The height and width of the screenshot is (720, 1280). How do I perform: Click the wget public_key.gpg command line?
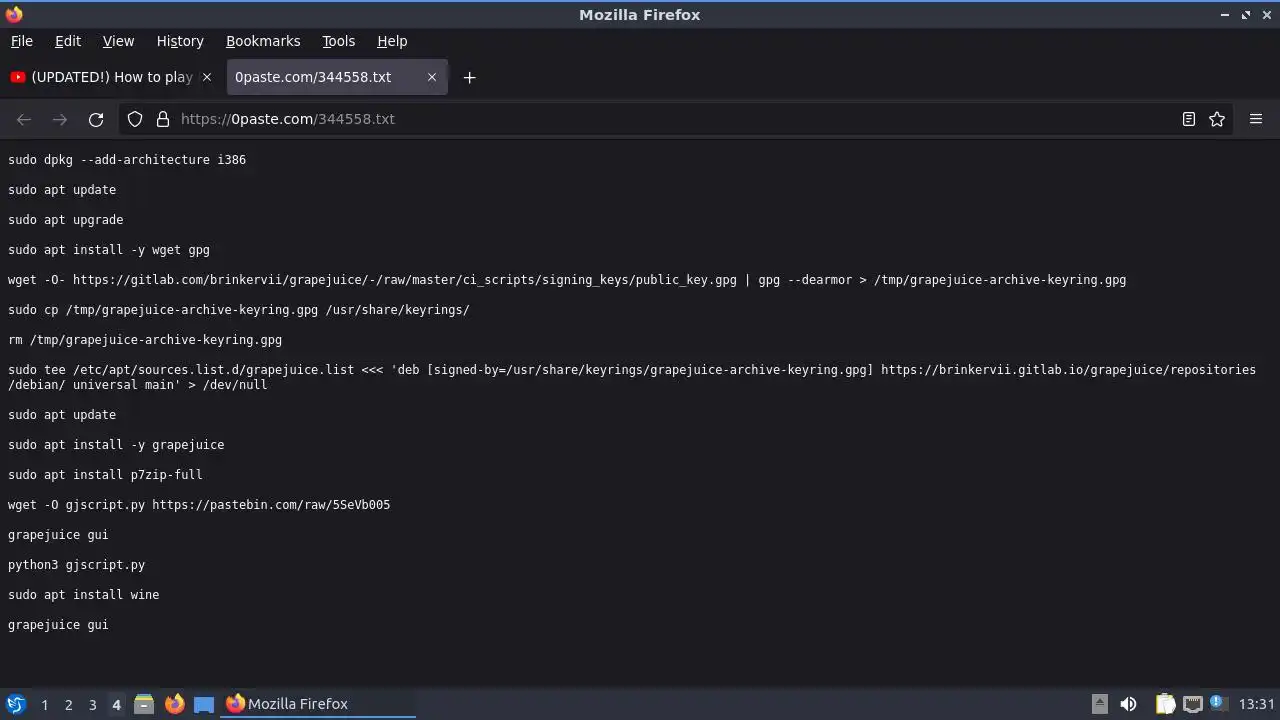[567, 280]
